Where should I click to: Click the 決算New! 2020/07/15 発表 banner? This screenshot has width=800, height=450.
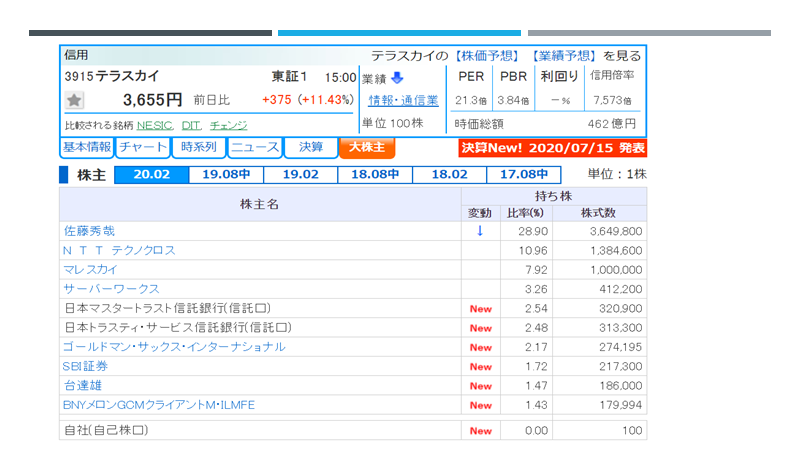[553, 148]
